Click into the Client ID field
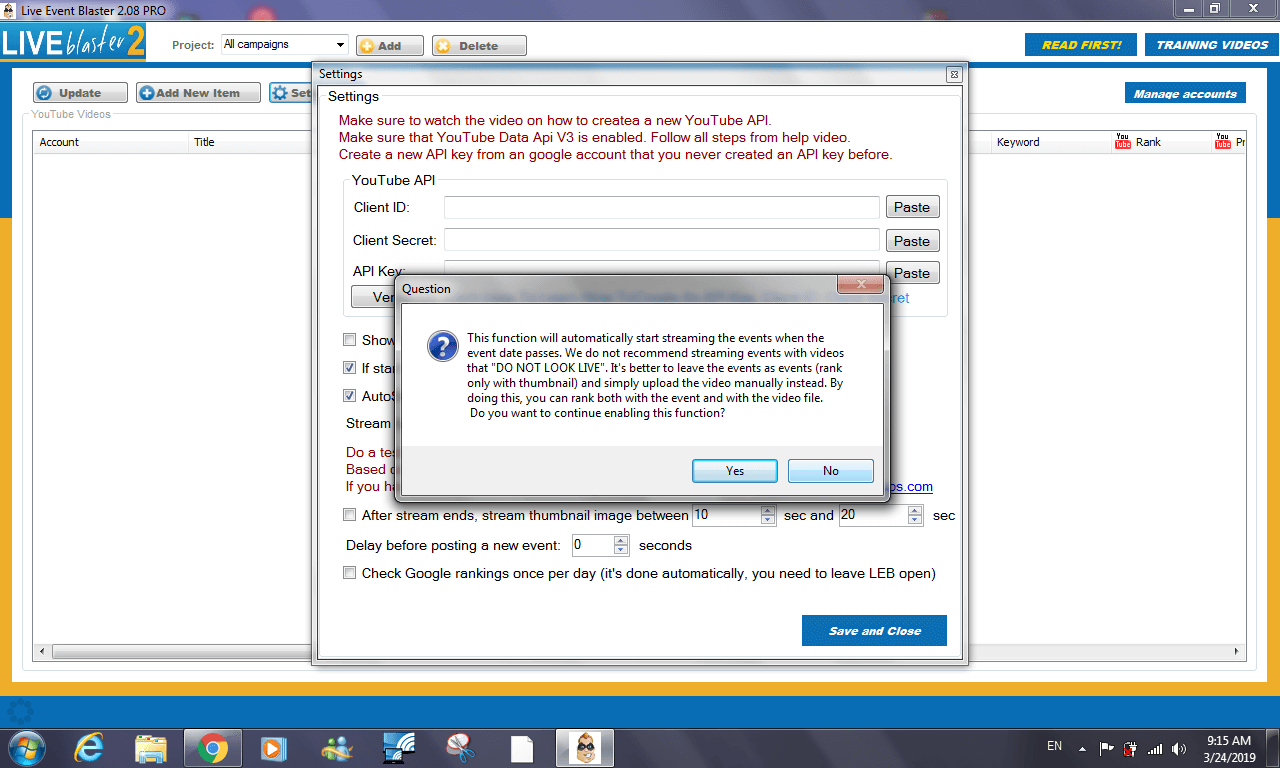 click(x=662, y=207)
